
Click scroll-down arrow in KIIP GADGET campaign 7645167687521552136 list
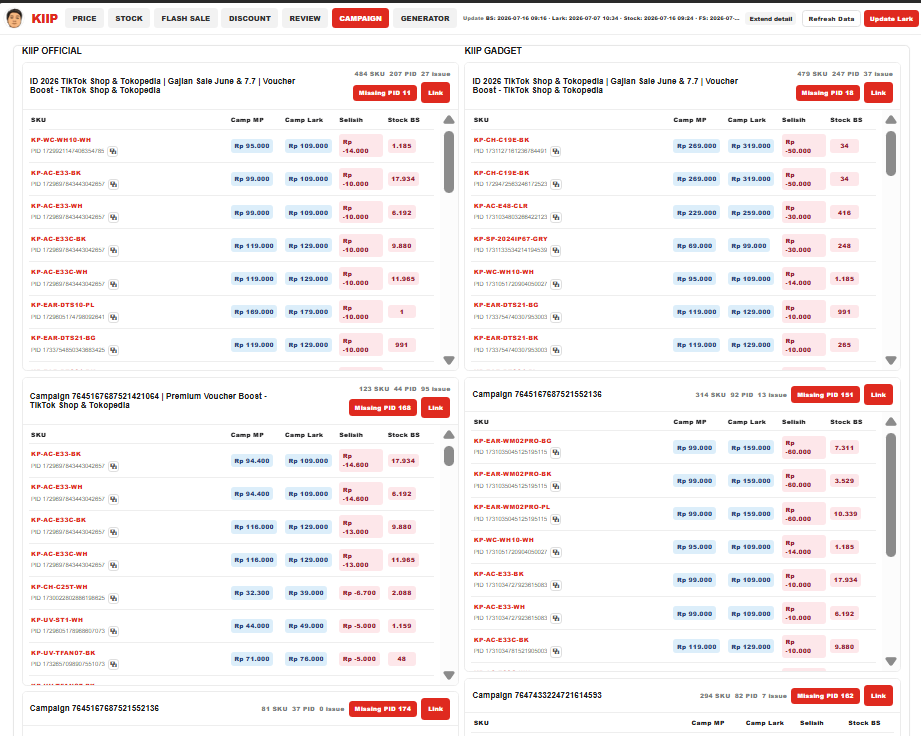pos(891,661)
